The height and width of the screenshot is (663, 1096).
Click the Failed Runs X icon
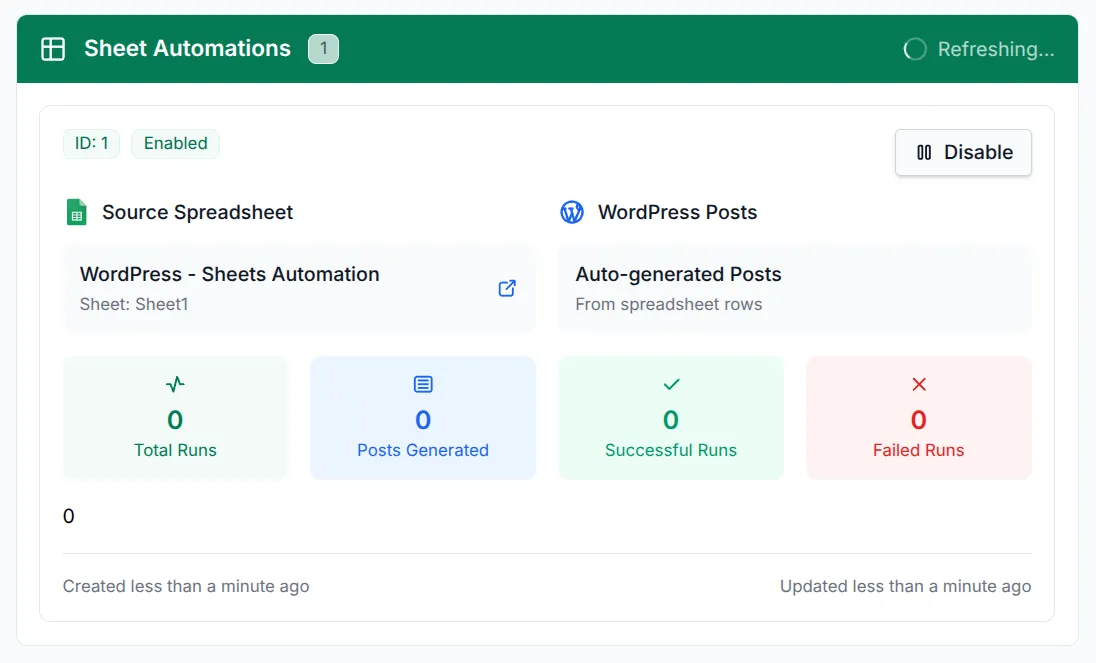click(x=918, y=384)
